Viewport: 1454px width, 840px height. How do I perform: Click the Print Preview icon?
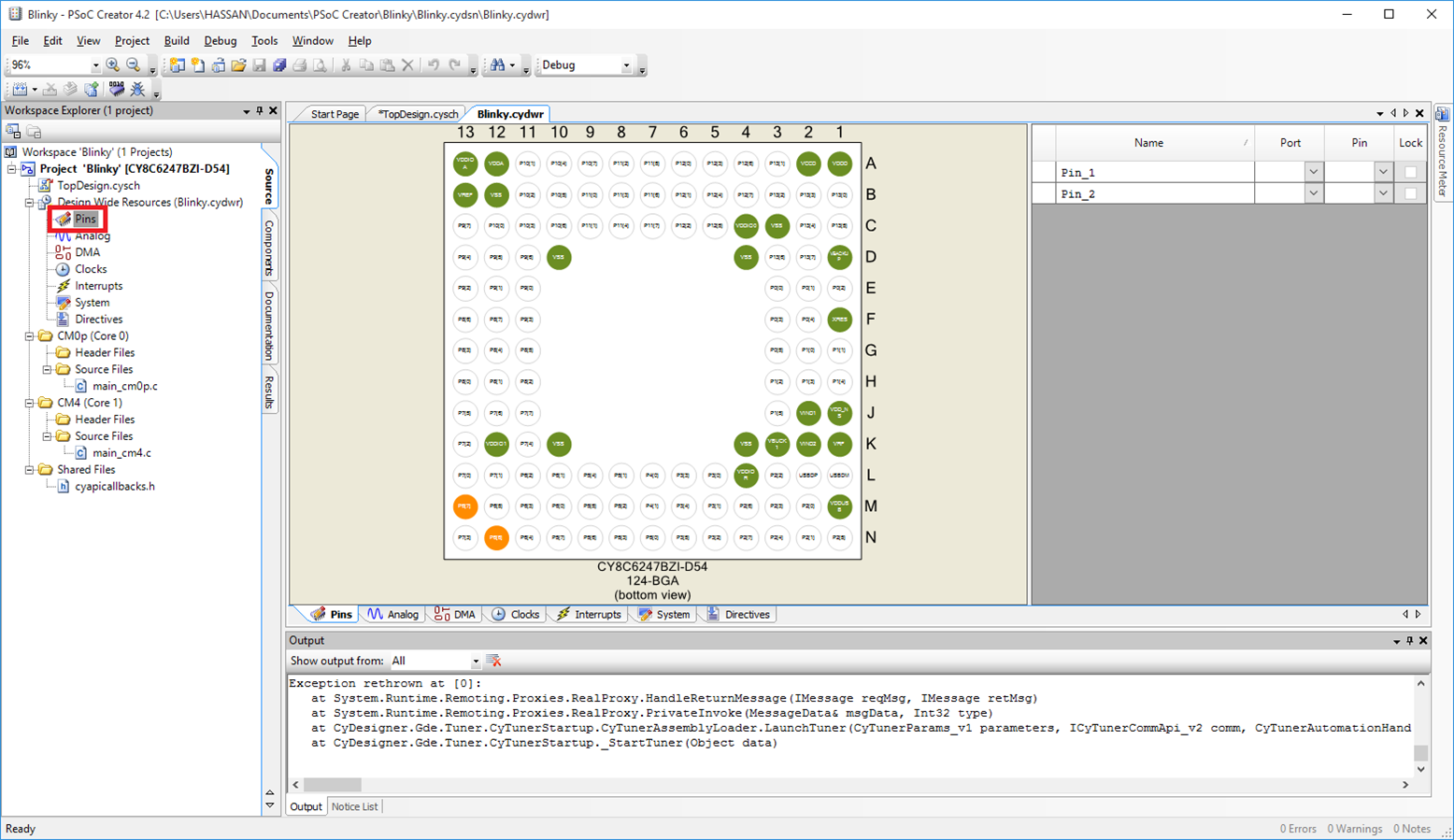pyautogui.click(x=320, y=65)
